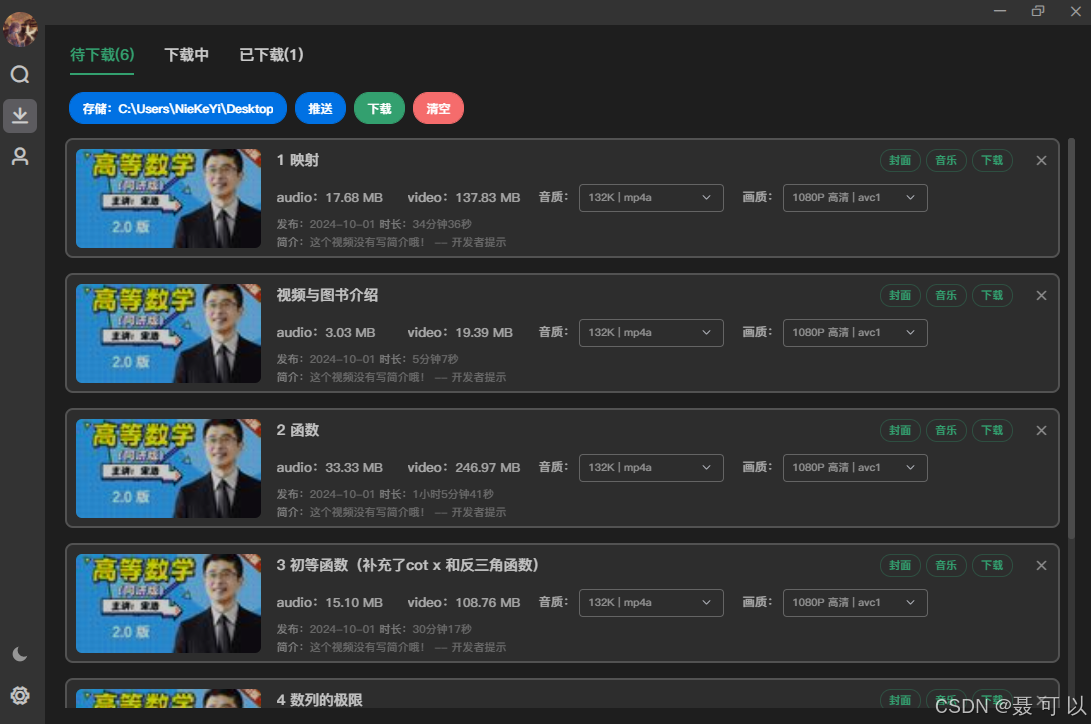Image resolution: width=1091 pixels, height=724 pixels.
Task: Click the red 清空 button
Action: 438,108
